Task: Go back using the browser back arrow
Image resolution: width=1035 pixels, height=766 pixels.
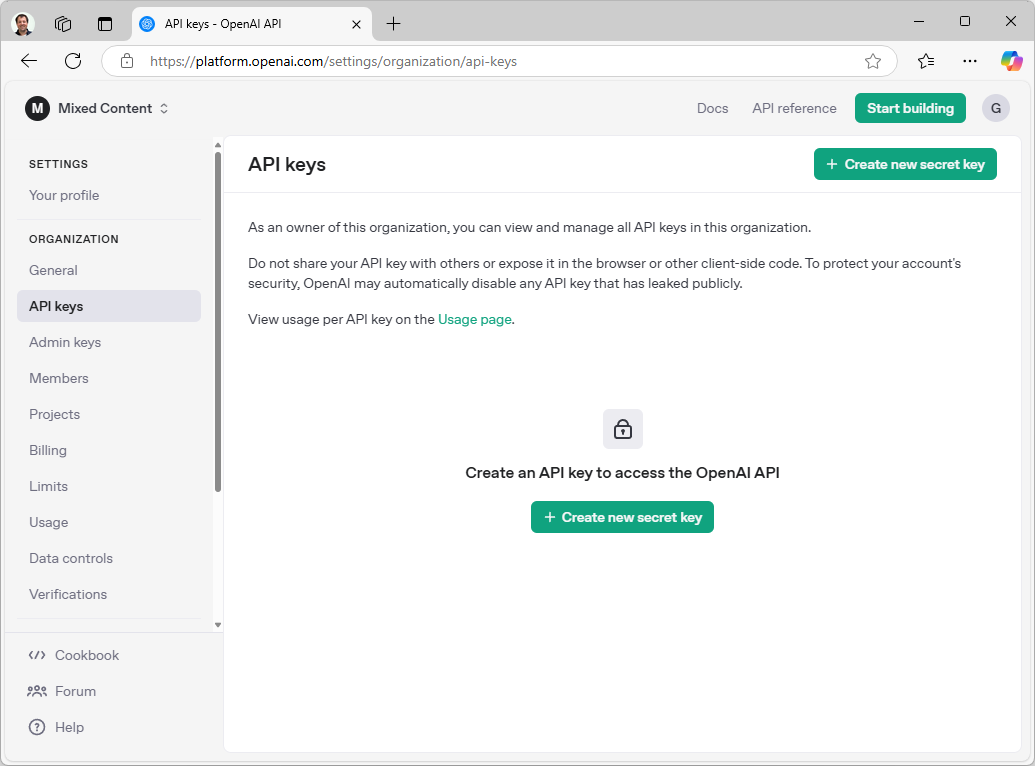Action: click(x=29, y=61)
